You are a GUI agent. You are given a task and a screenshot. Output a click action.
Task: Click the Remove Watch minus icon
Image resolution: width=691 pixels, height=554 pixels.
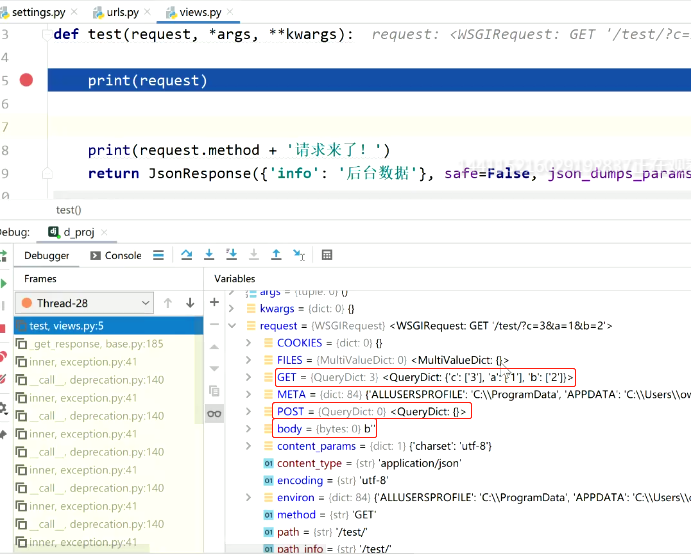coord(215,324)
